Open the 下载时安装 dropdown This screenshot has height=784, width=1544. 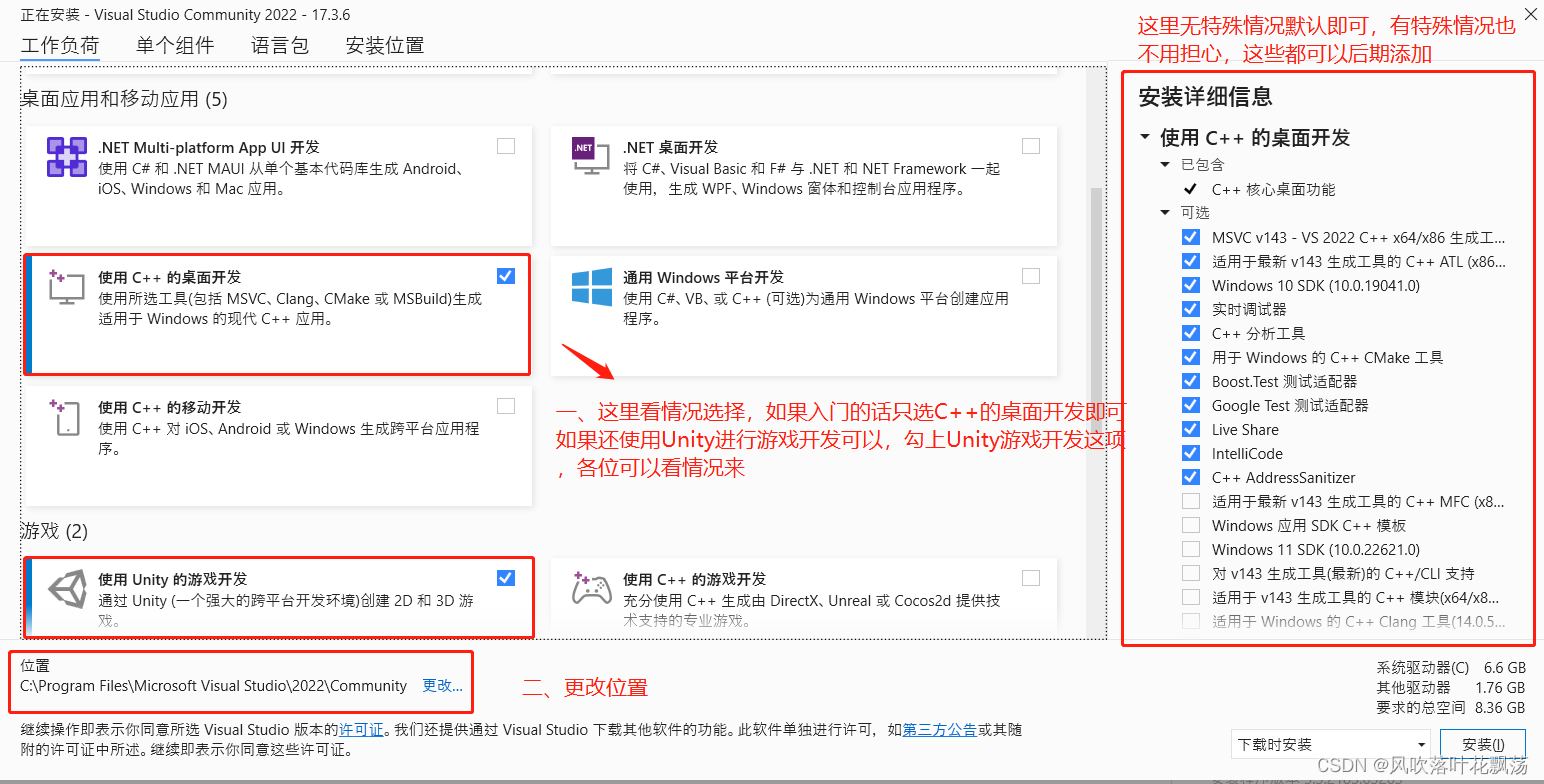pyautogui.click(x=1330, y=744)
